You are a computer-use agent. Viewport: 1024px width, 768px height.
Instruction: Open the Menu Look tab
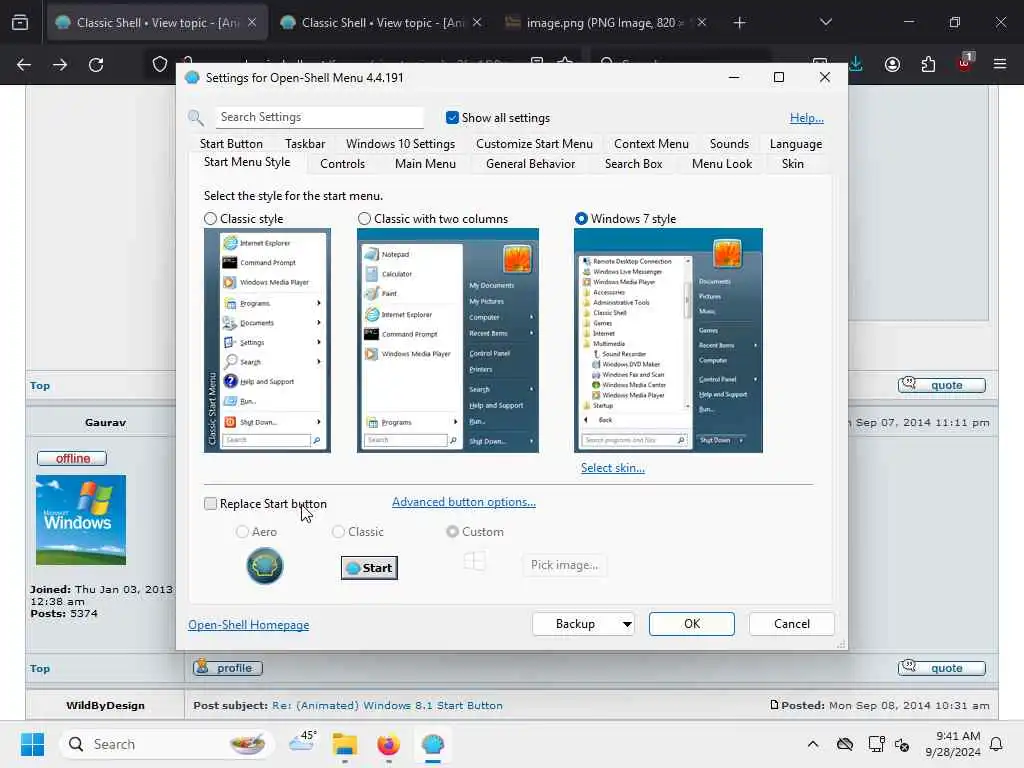click(x=722, y=164)
